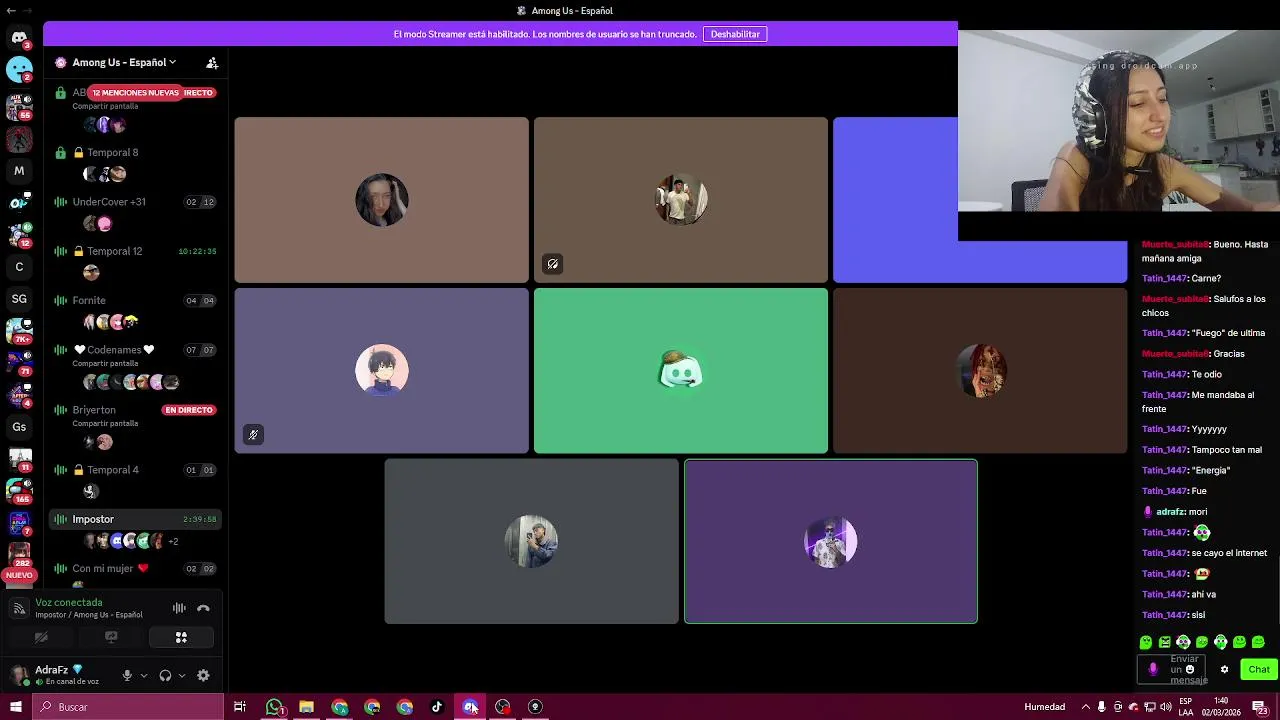Join the Con mi mujer voice channel
Image resolution: width=1280 pixels, height=720 pixels.
135,568
